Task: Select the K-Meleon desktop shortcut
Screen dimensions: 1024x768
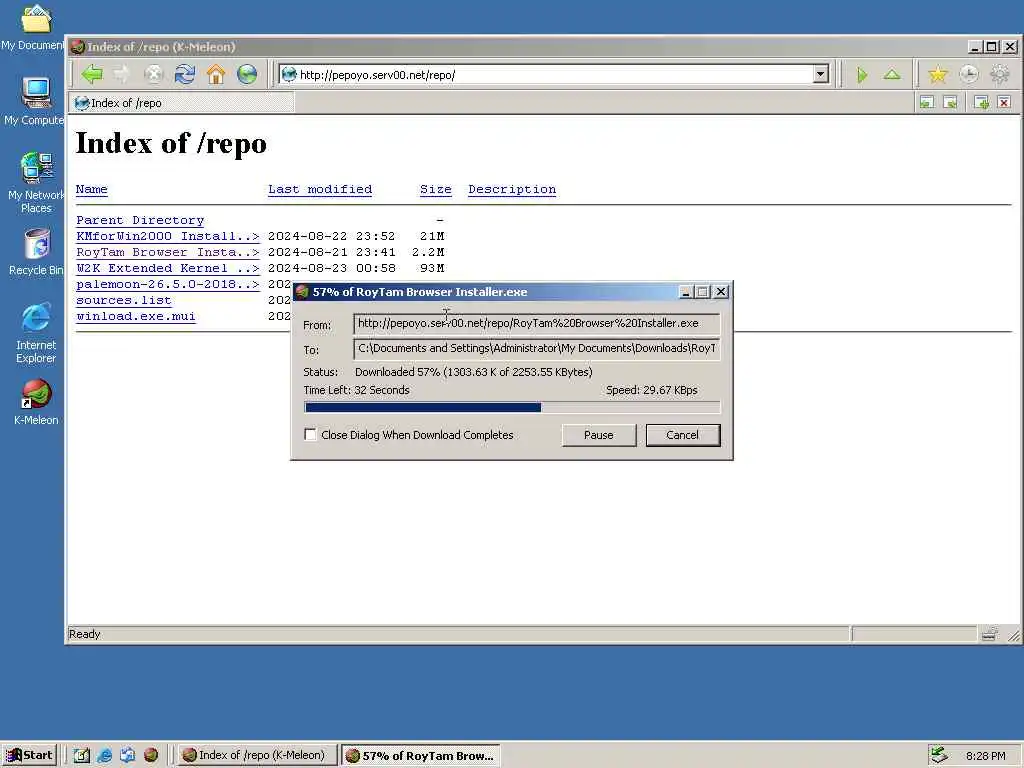Action: point(36,402)
